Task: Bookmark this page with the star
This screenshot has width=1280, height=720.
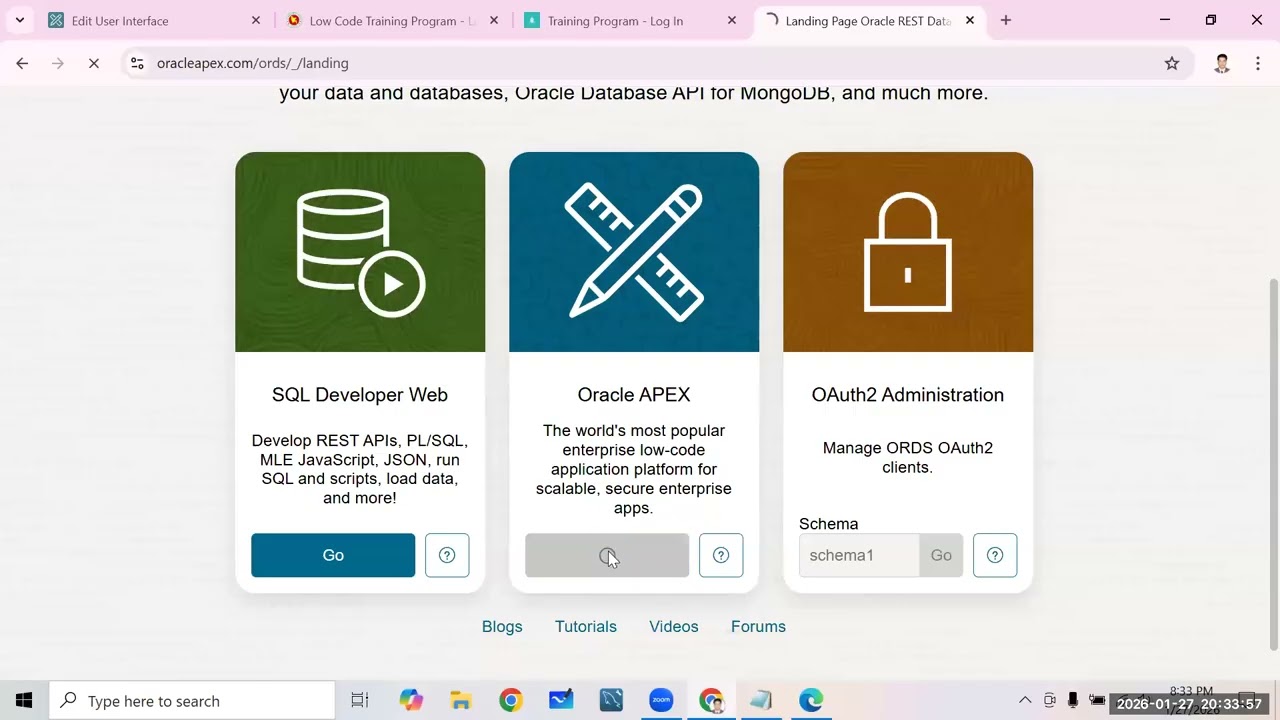Action: click(x=1172, y=63)
